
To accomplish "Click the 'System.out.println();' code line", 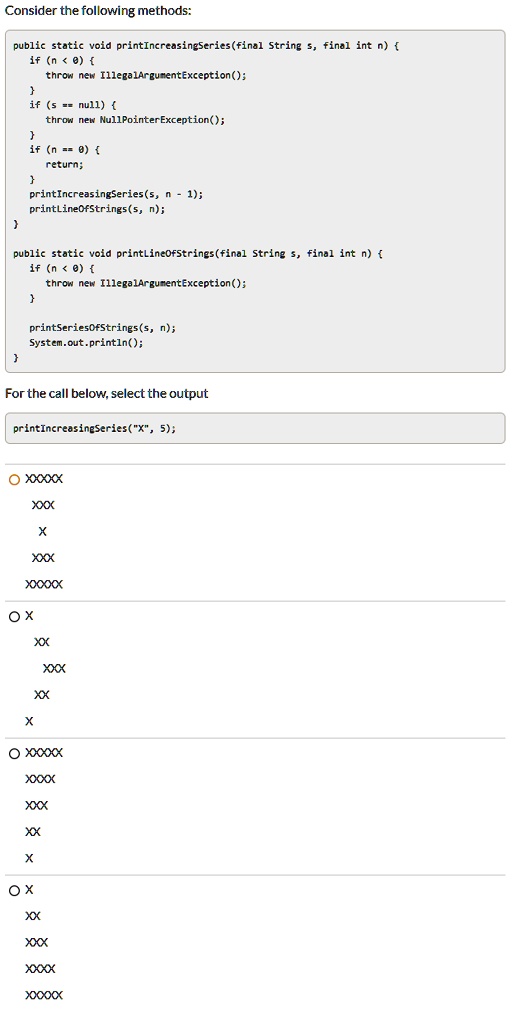I will coord(86,343).
